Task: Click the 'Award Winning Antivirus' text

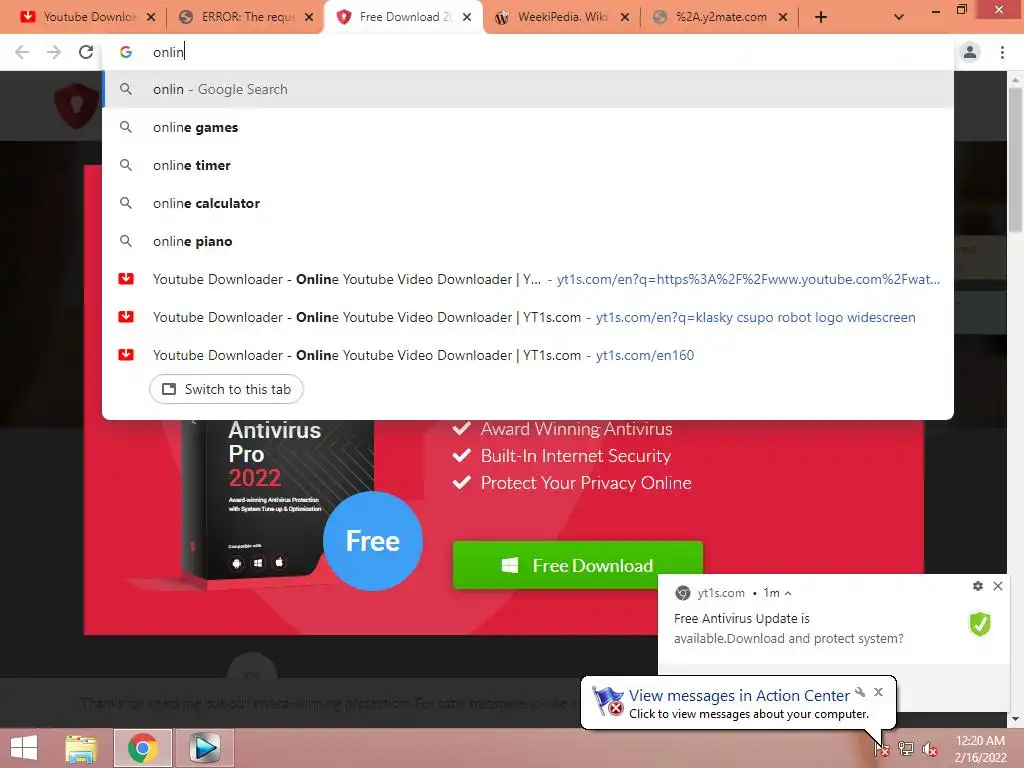Action: 577,429
